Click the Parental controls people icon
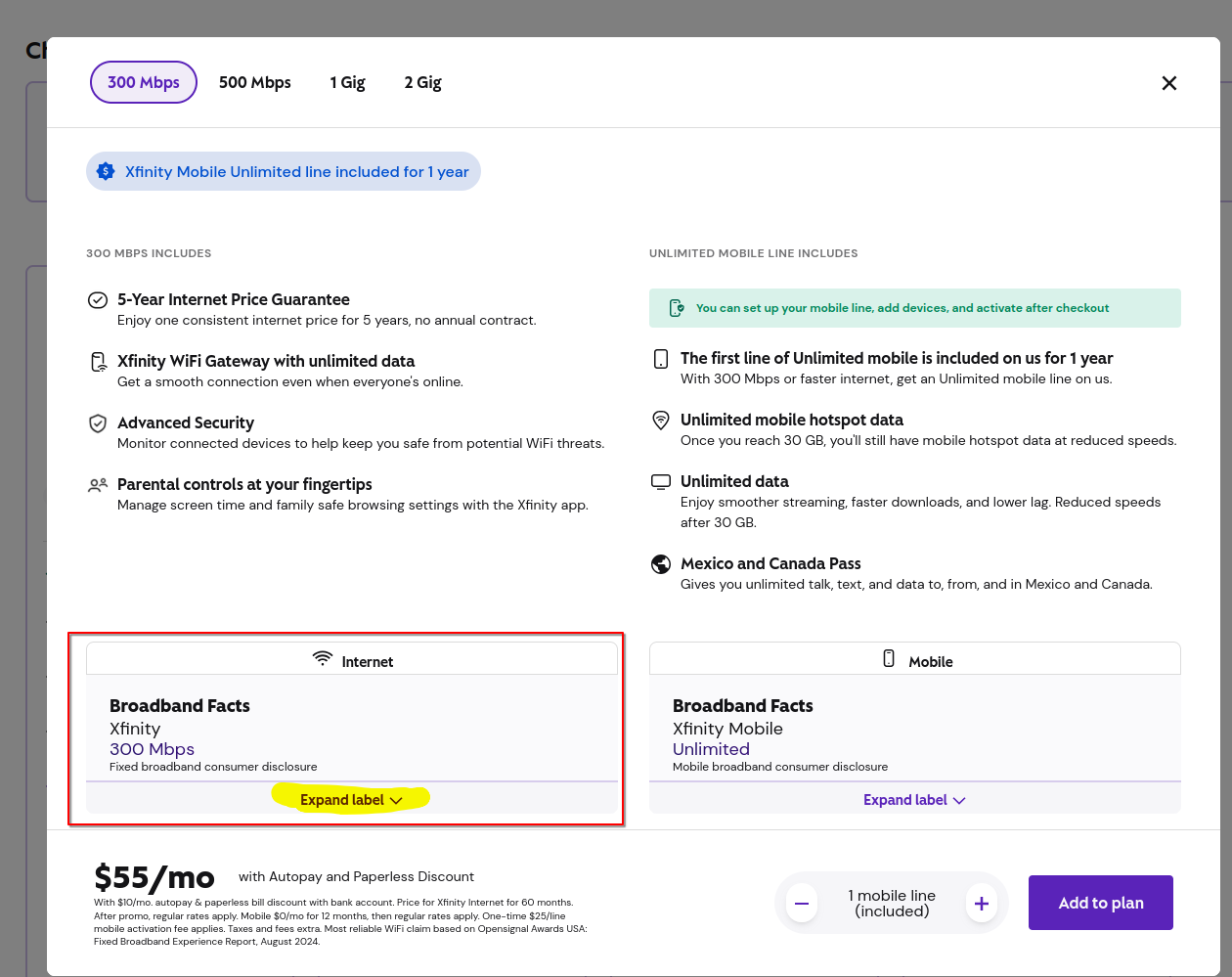Image resolution: width=1232 pixels, height=977 pixels. coord(98,484)
